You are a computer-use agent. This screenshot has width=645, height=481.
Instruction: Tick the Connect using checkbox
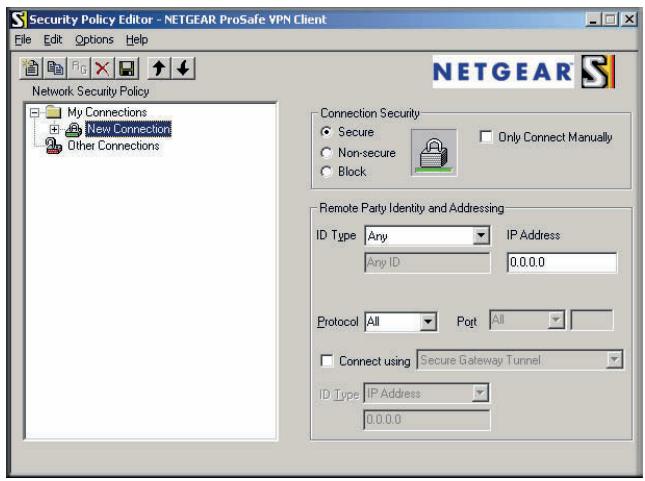point(327,361)
